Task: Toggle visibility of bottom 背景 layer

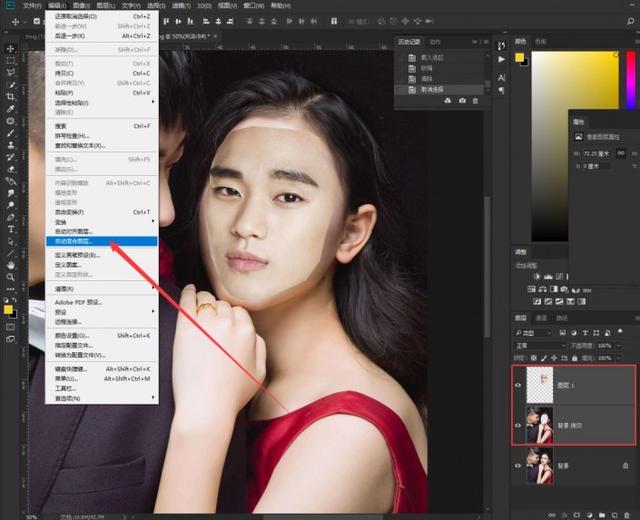Action: (x=519, y=465)
